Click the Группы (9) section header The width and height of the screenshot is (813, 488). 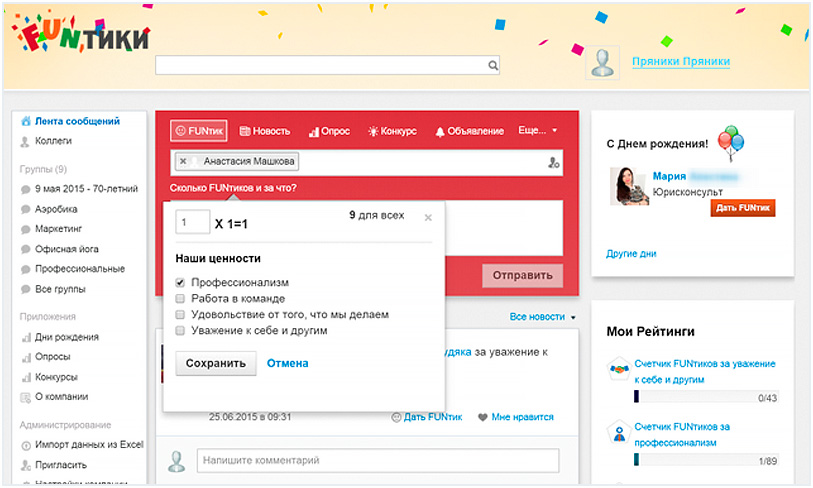43,169
